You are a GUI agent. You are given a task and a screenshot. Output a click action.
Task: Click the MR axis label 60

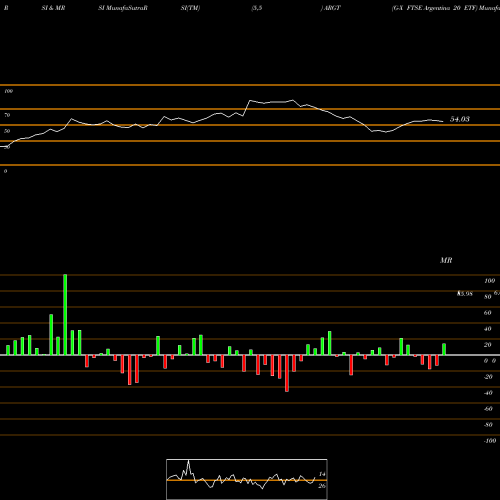[x=488, y=313]
